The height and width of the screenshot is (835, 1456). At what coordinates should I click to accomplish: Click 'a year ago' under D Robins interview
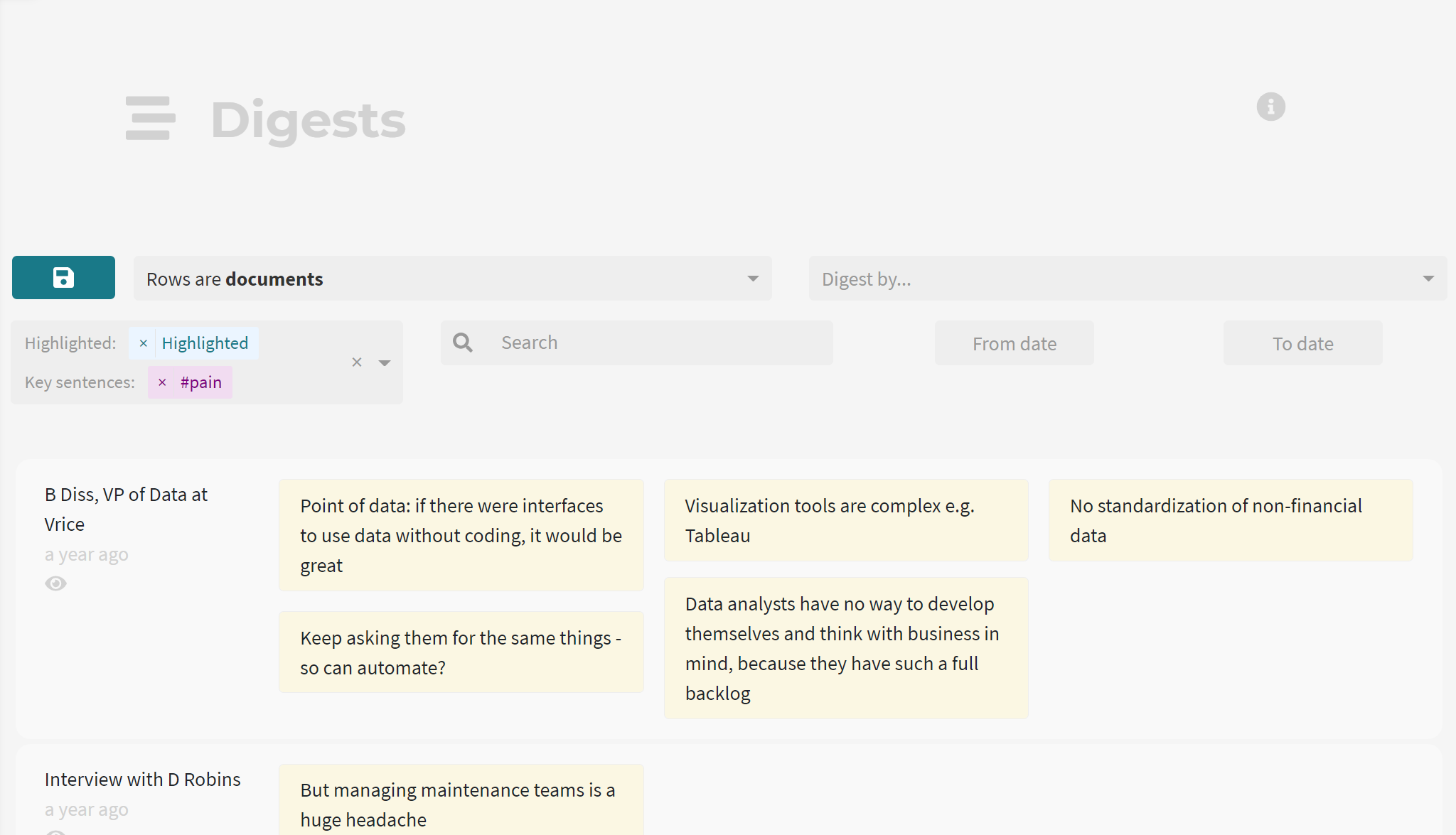pyautogui.click(x=86, y=809)
